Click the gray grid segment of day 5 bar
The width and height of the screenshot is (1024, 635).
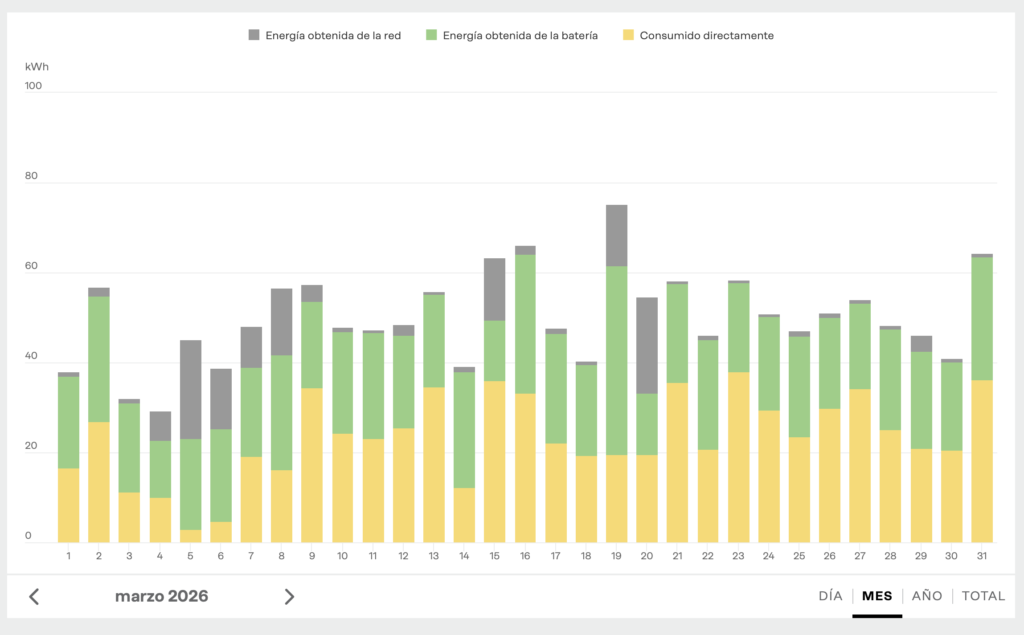[190, 390]
